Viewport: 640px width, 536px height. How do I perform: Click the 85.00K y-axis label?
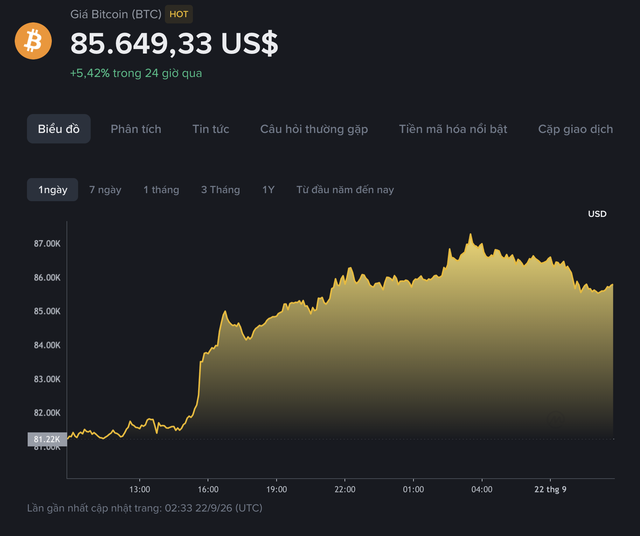tap(47, 311)
